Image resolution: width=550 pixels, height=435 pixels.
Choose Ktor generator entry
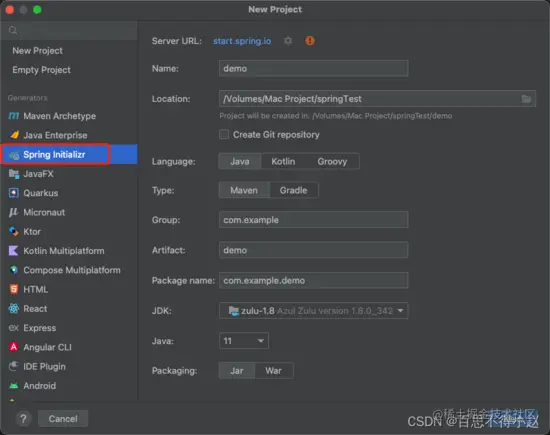(x=69, y=232)
